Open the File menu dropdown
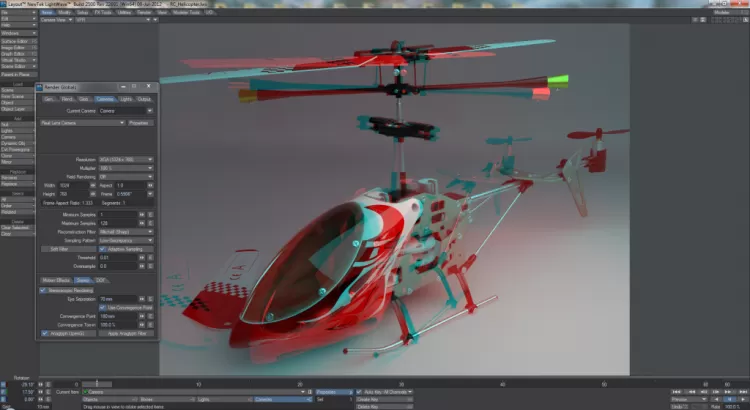This screenshot has height=410, width=750. (x=19, y=12)
